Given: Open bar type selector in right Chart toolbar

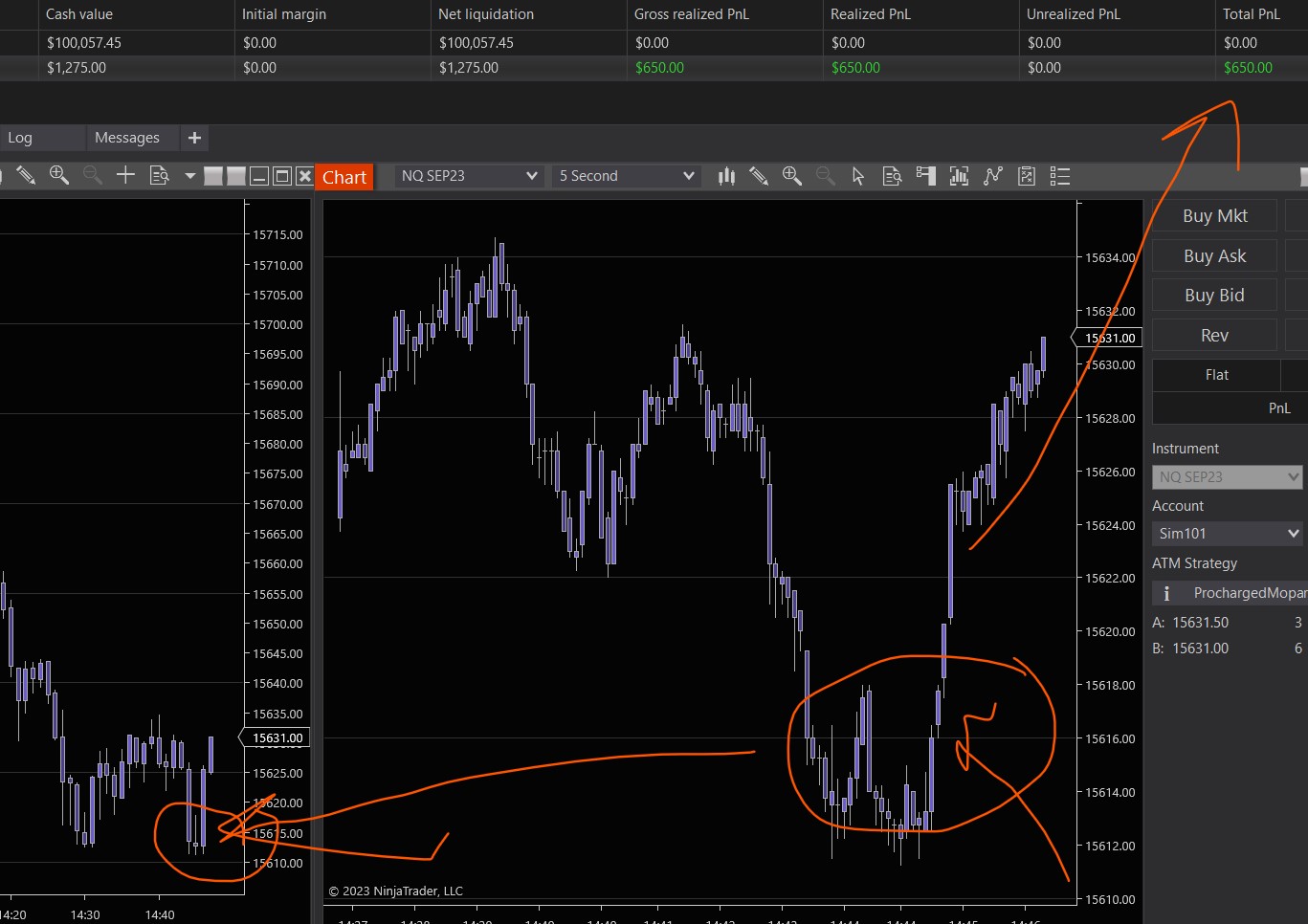Looking at the screenshot, I should pos(727,176).
